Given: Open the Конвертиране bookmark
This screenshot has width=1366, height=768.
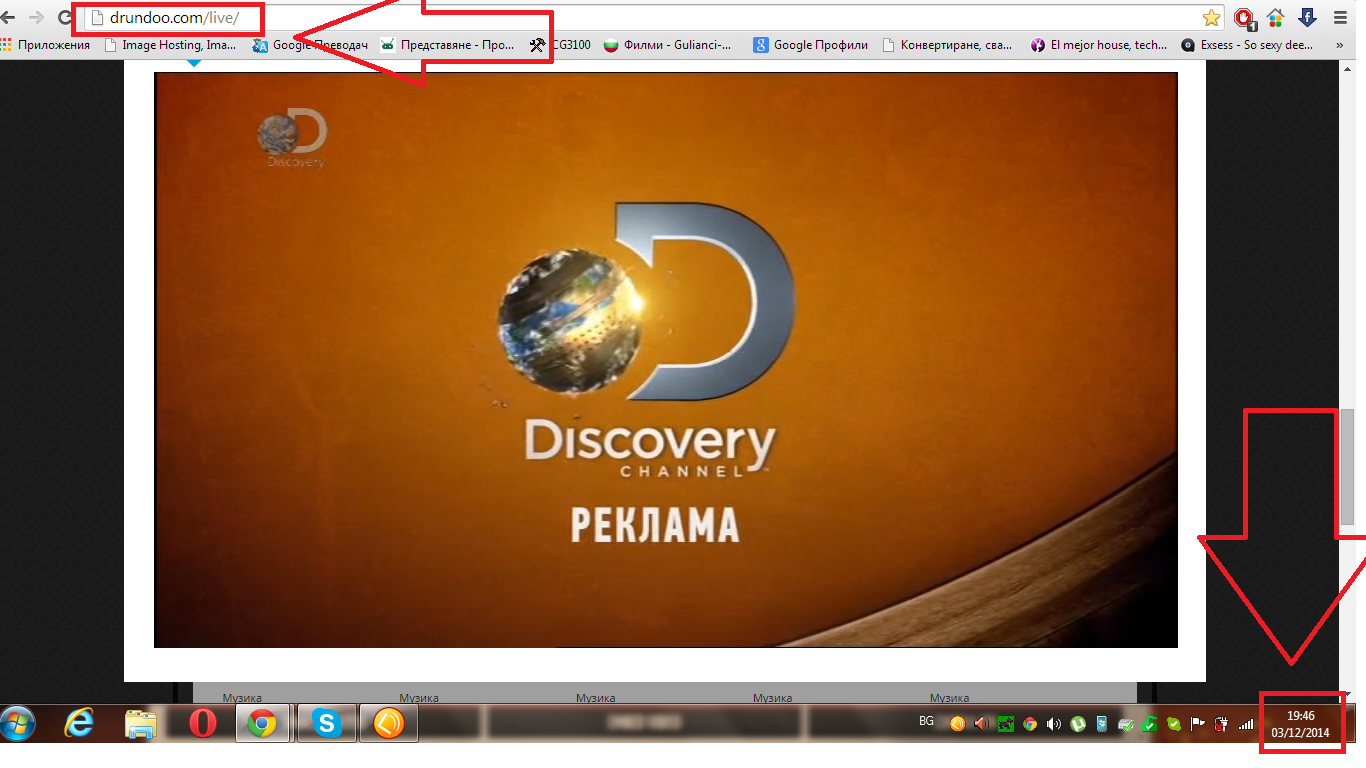Looking at the screenshot, I should [x=948, y=45].
